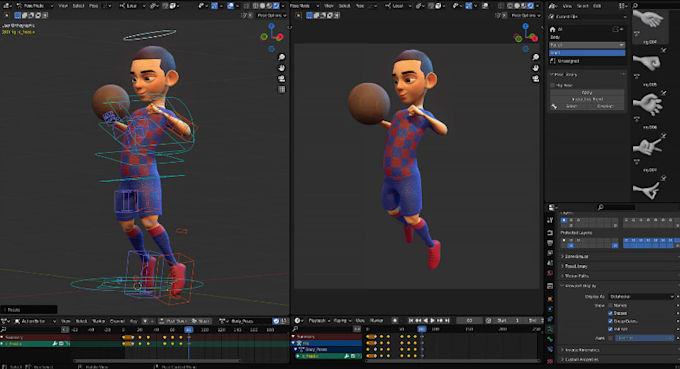Adjust the Axes position slider

point(644,338)
